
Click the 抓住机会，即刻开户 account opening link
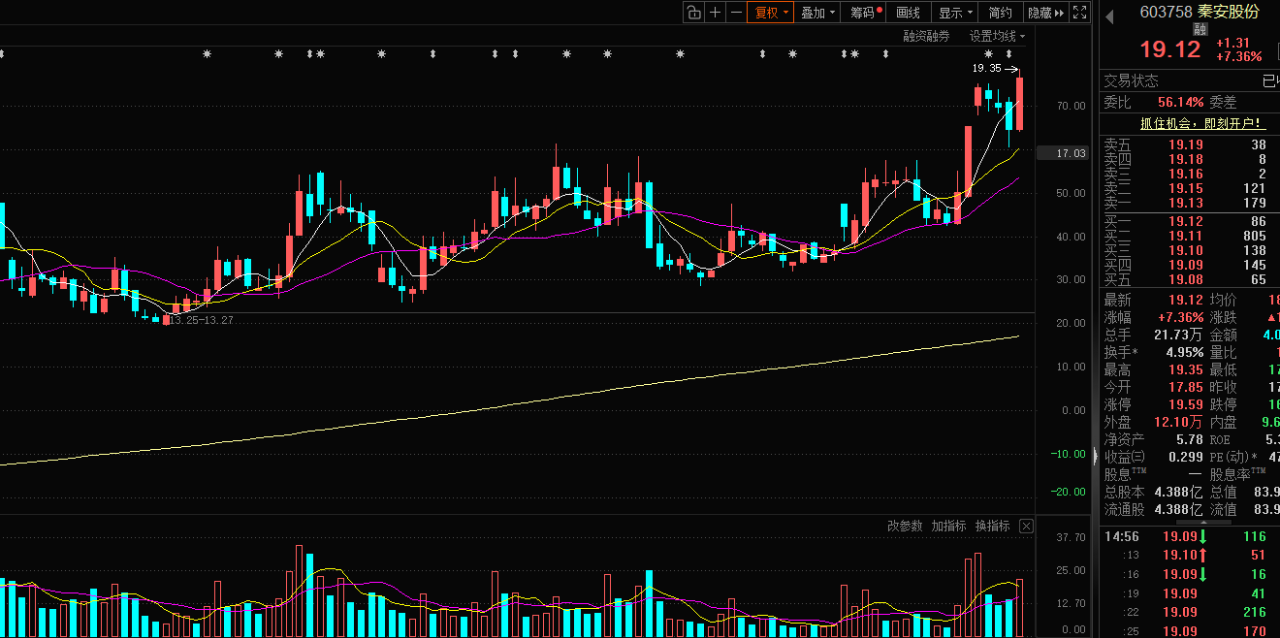click(x=1203, y=124)
